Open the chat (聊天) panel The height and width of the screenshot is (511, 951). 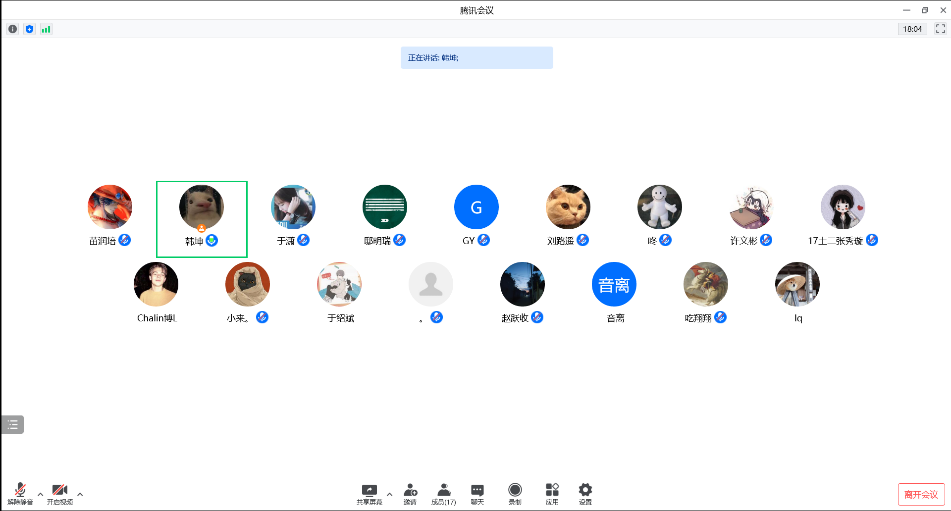point(478,491)
